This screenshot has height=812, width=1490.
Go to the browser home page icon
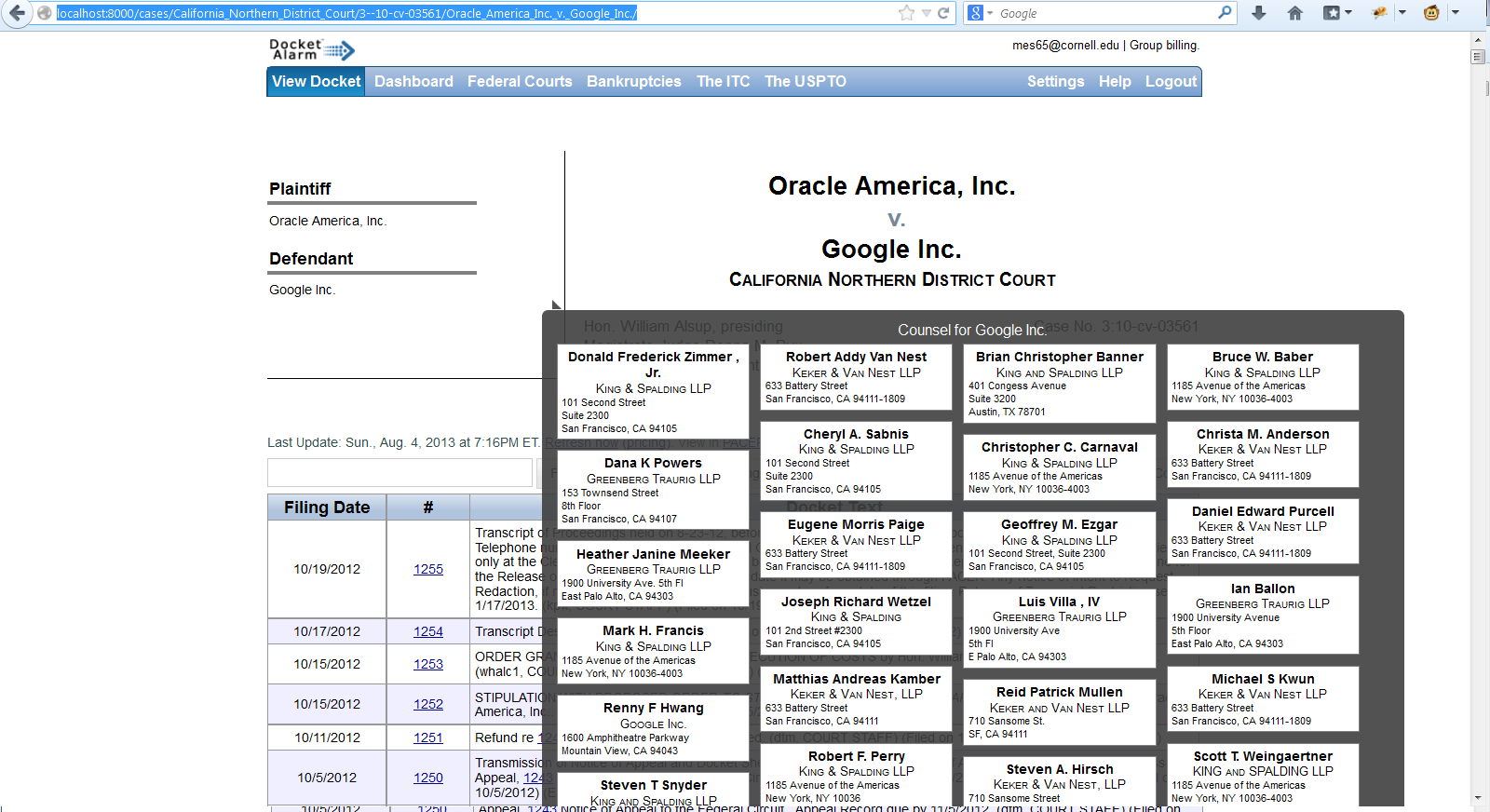1294,13
